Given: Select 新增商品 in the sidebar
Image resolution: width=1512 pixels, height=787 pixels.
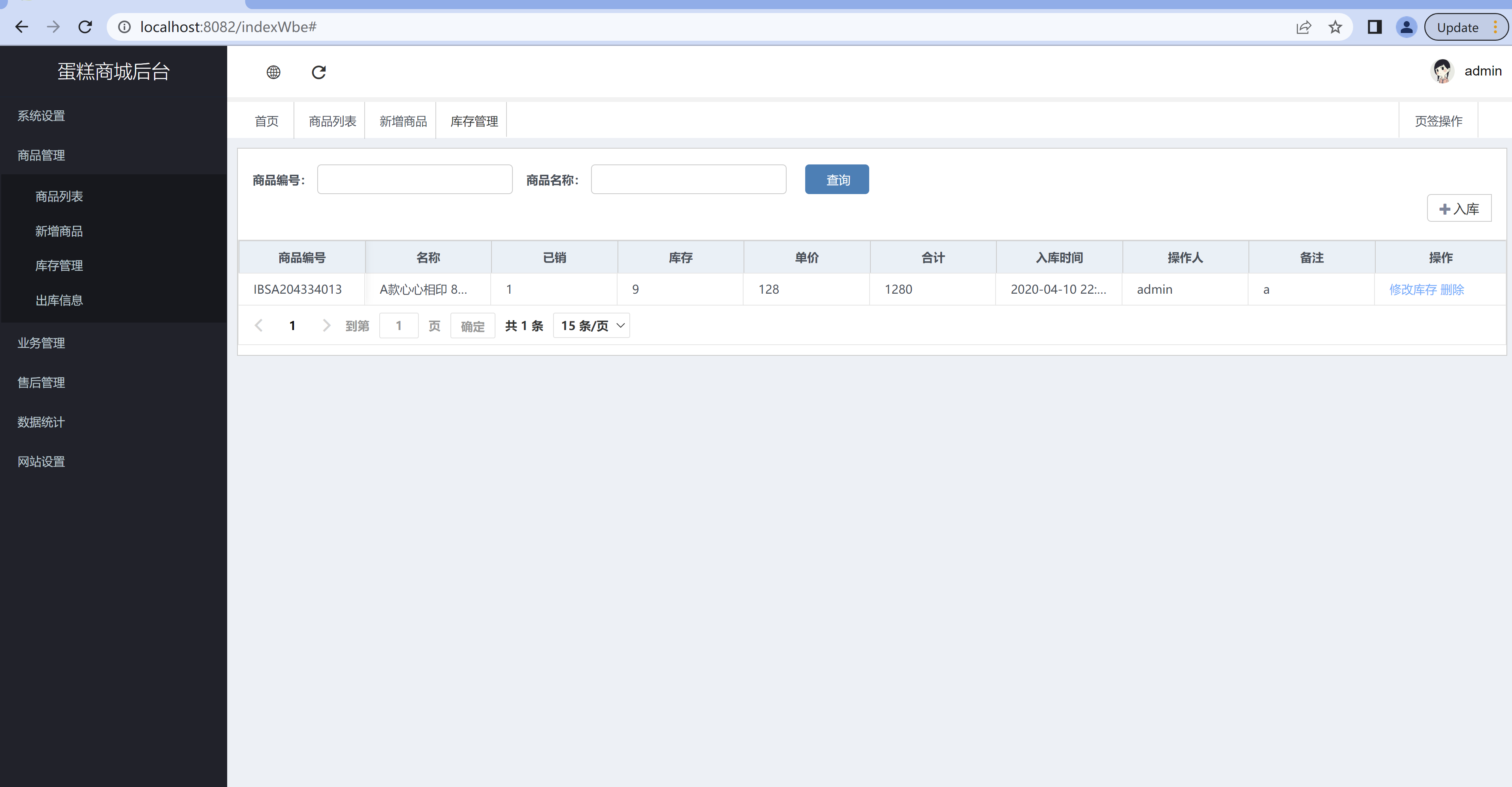Looking at the screenshot, I should tap(59, 231).
